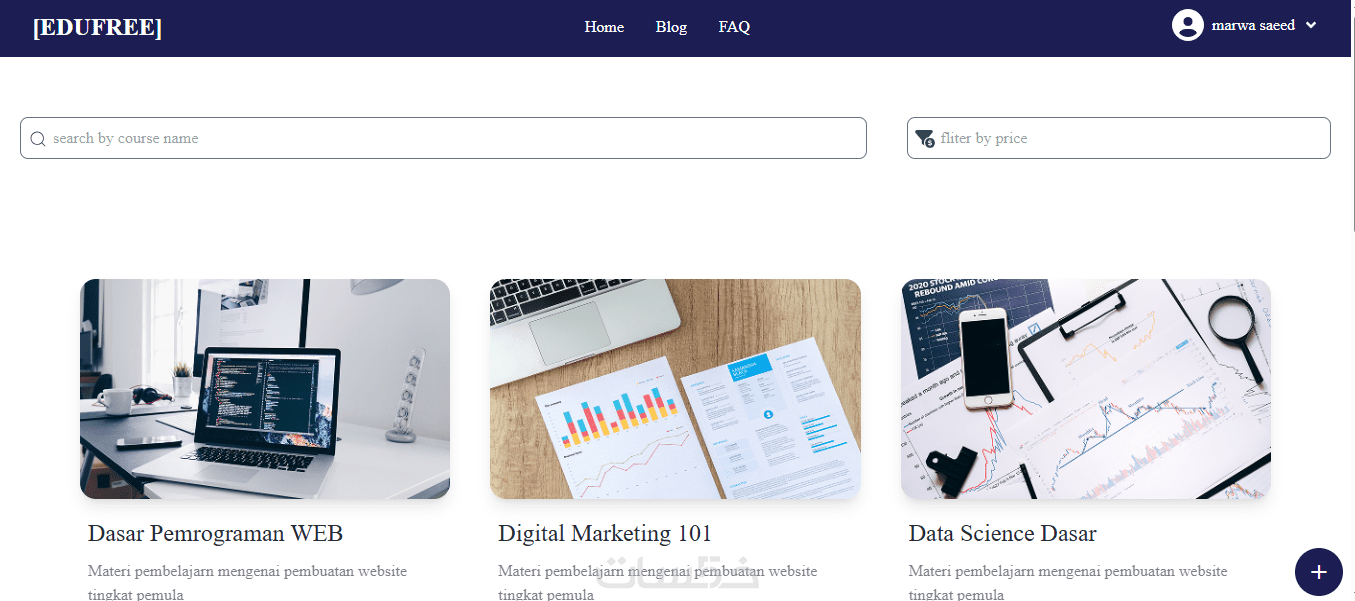Focus the filter by price field
The height and width of the screenshot is (601, 1355).
1119,138
